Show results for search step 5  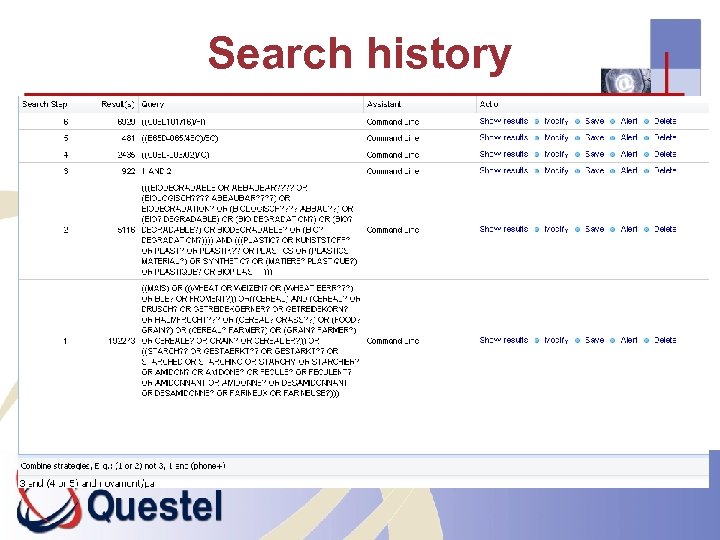click(x=504, y=138)
